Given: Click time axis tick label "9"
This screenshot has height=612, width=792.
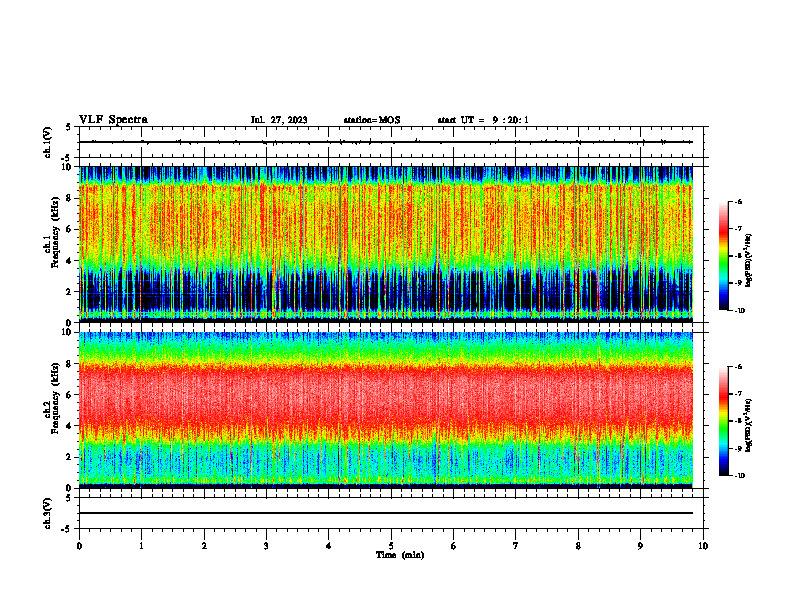Looking at the screenshot, I should pos(640,546).
